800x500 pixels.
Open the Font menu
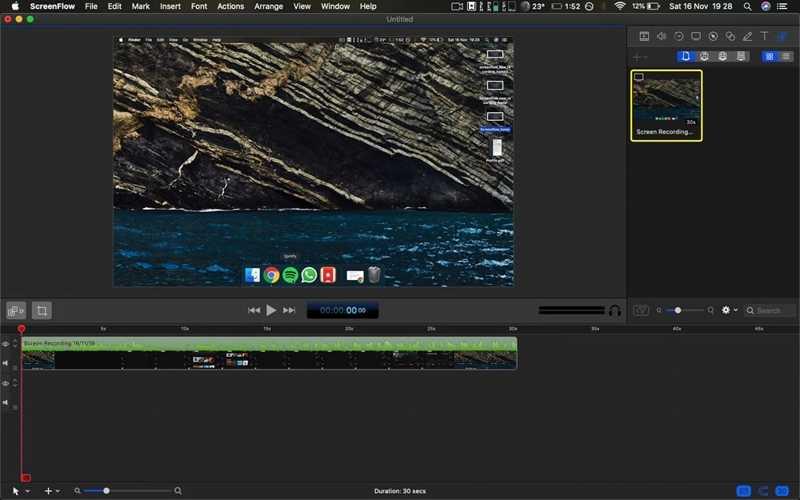click(x=199, y=6)
